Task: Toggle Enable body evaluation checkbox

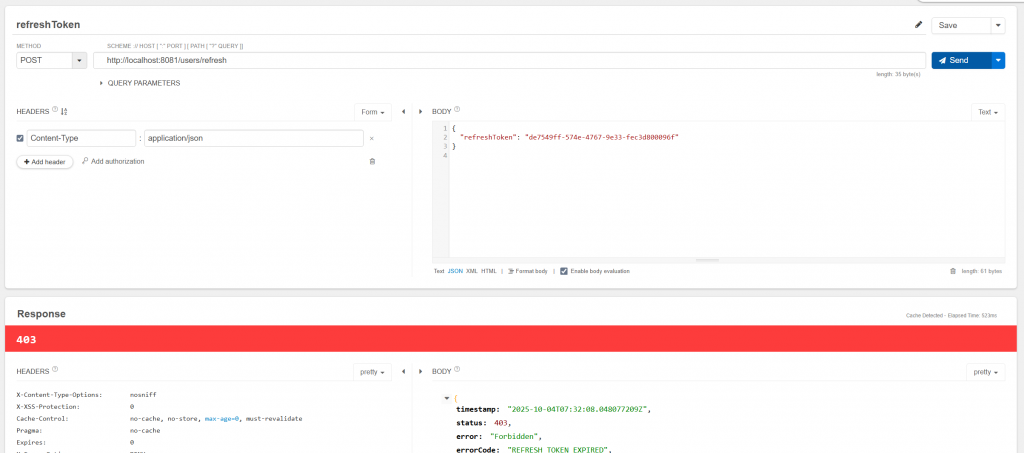Action: [564, 271]
